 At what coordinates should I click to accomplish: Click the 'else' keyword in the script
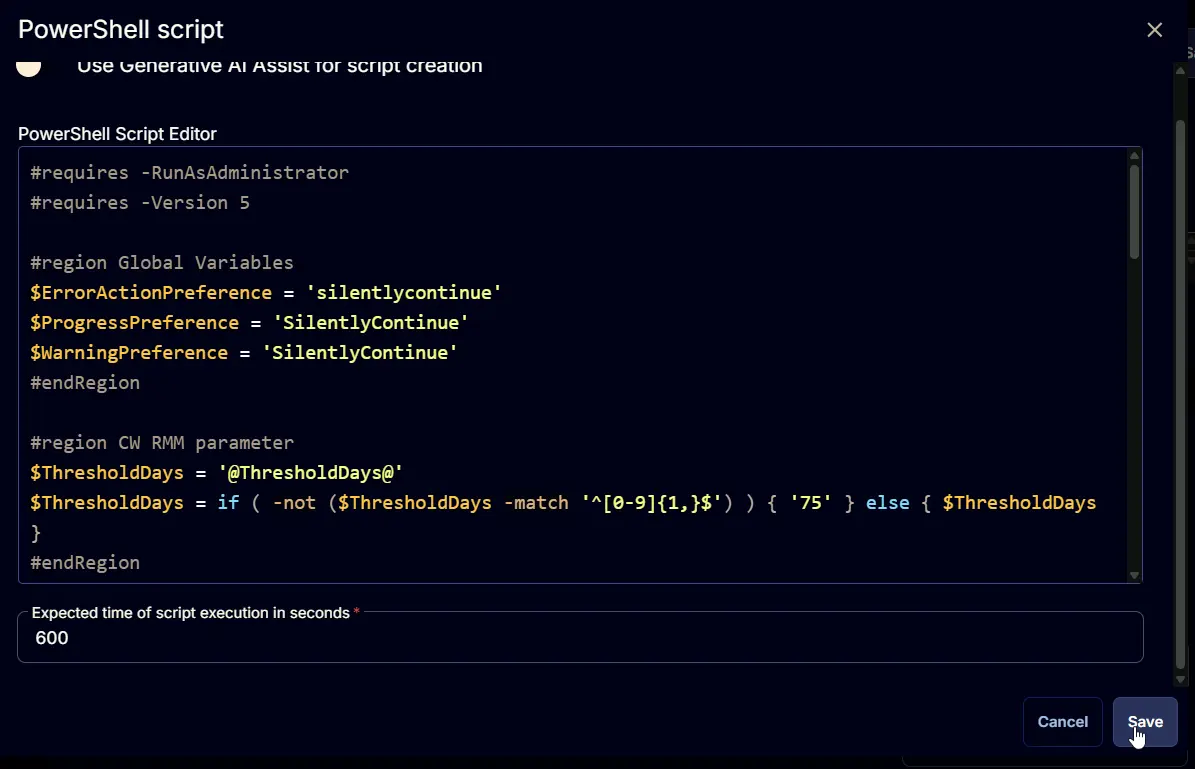tap(888, 503)
